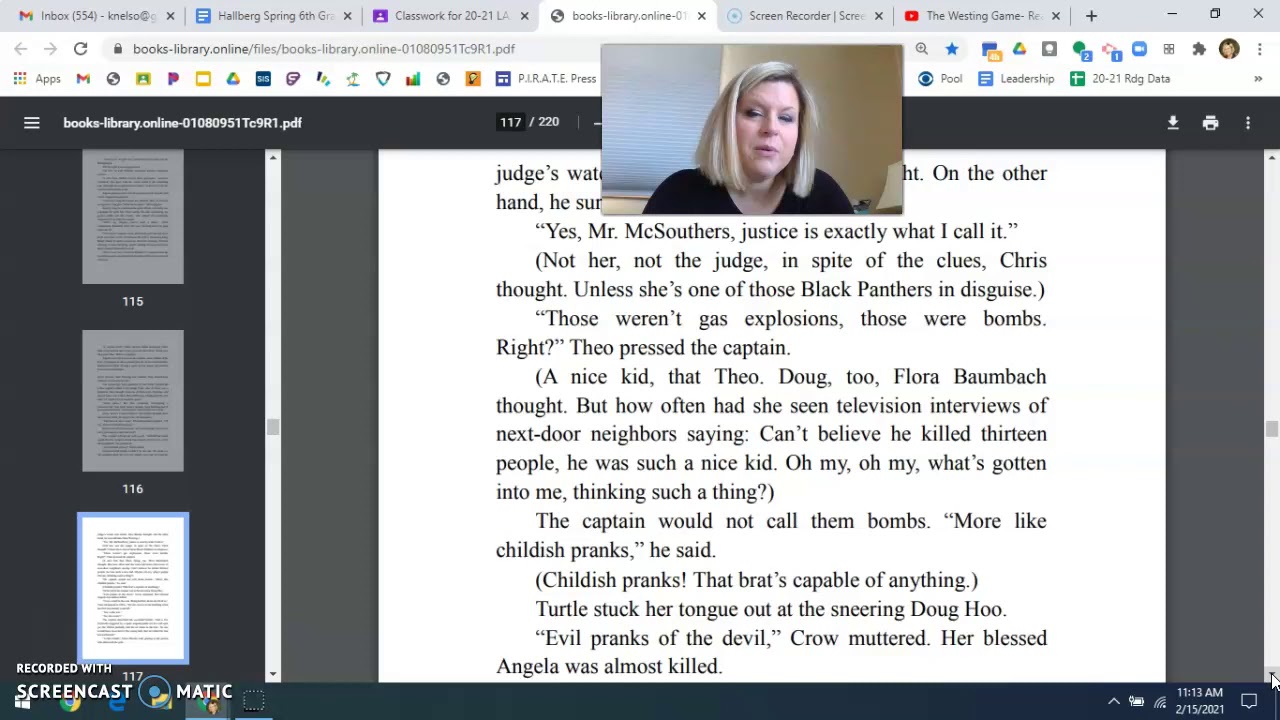This screenshot has height=720, width=1280.
Task: Open the Extensions puzzle icon
Action: pyautogui.click(x=1199, y=48)
